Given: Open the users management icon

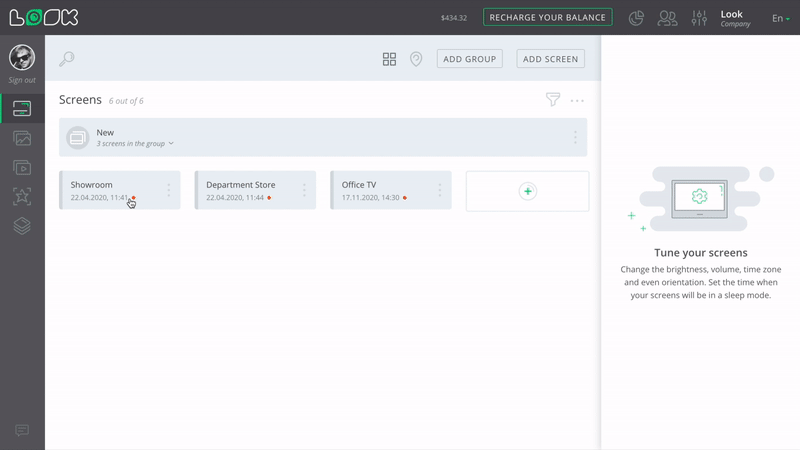Looking at the screenshot, I should pos(667,18).
